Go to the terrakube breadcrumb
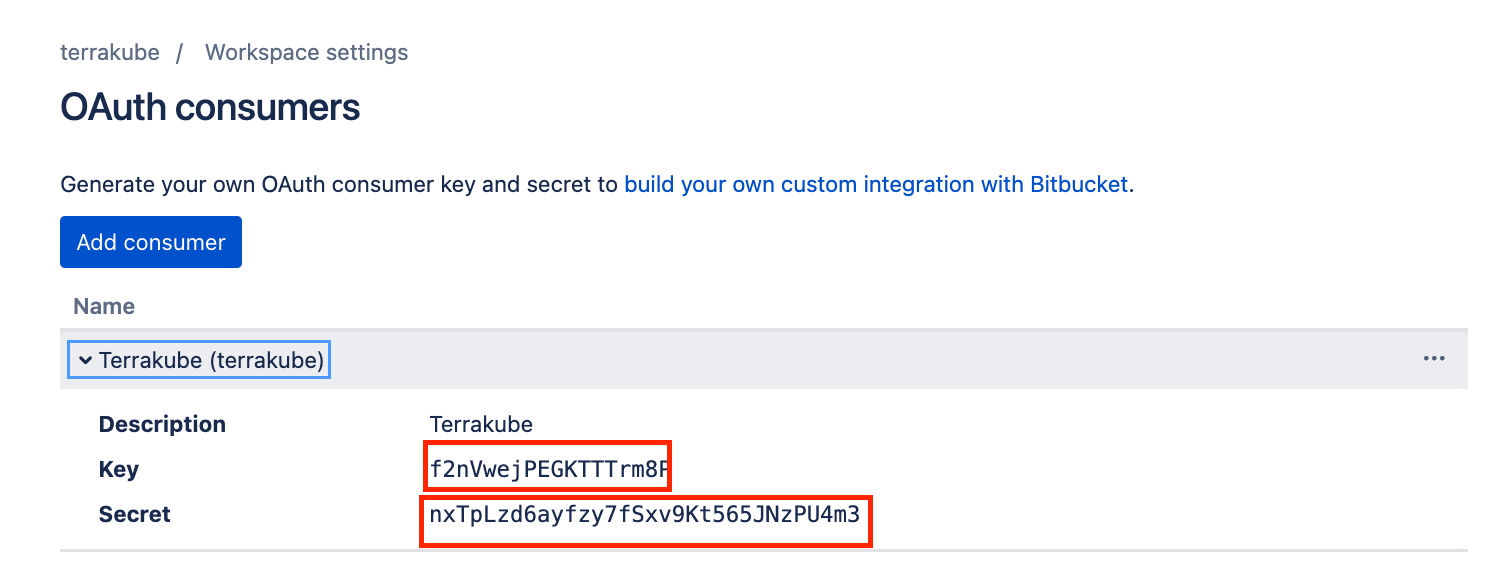Viewport: 1488px width, 562px height. [110, 52]
